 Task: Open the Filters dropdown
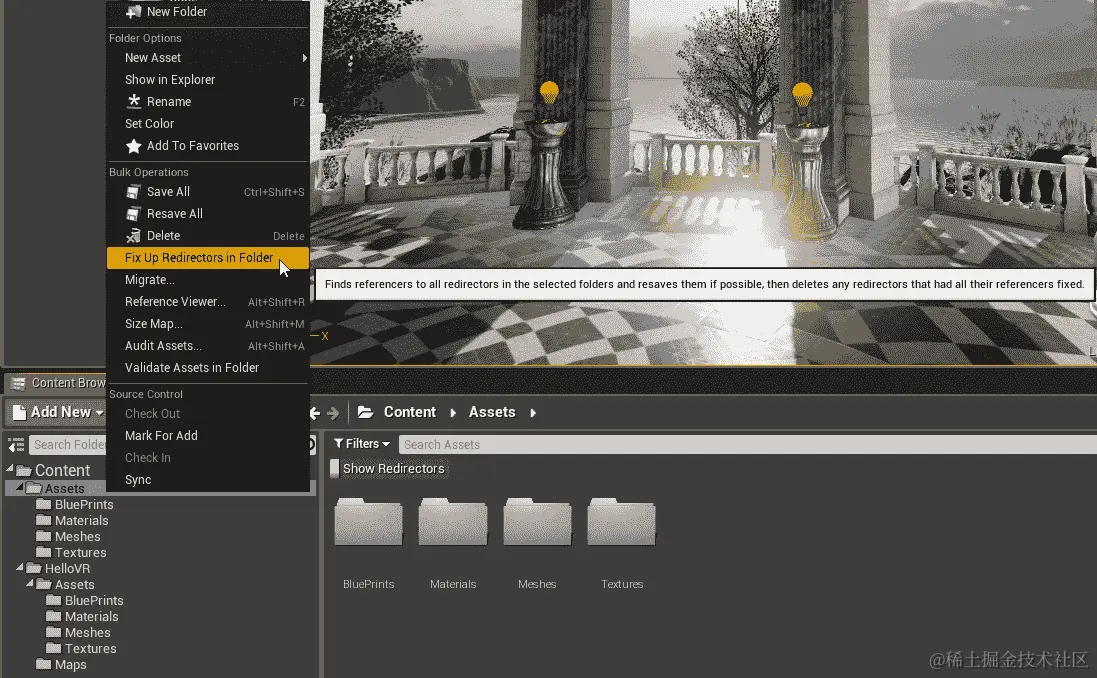point(362,444)
